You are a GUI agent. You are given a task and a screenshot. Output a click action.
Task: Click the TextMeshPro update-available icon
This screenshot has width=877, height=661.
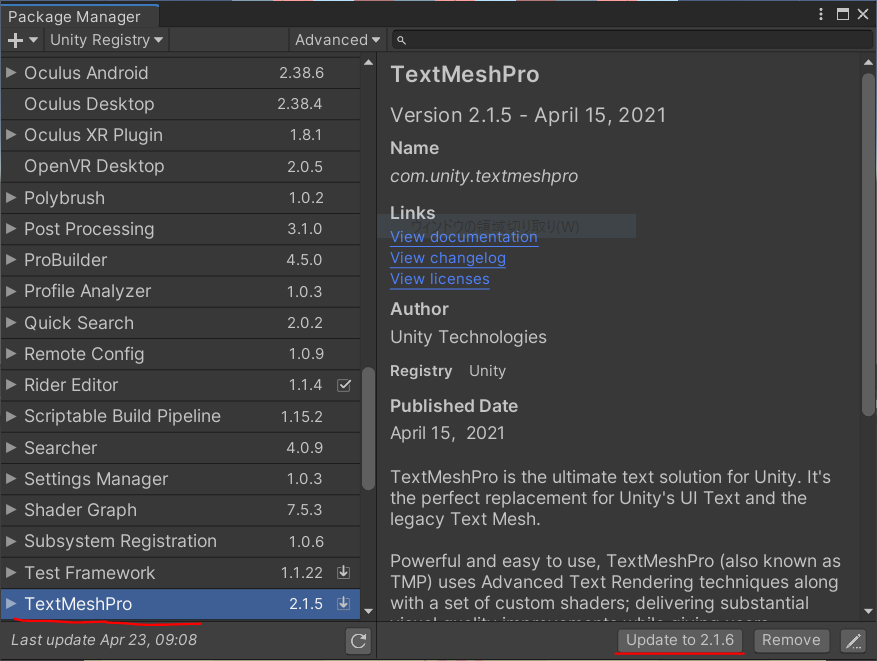tap(343, 603)
